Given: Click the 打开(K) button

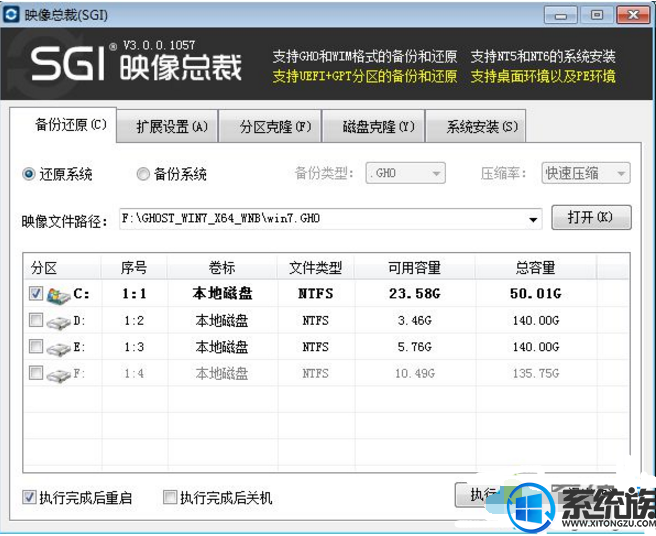Looking at the screenshot, I should pos(591,217).
